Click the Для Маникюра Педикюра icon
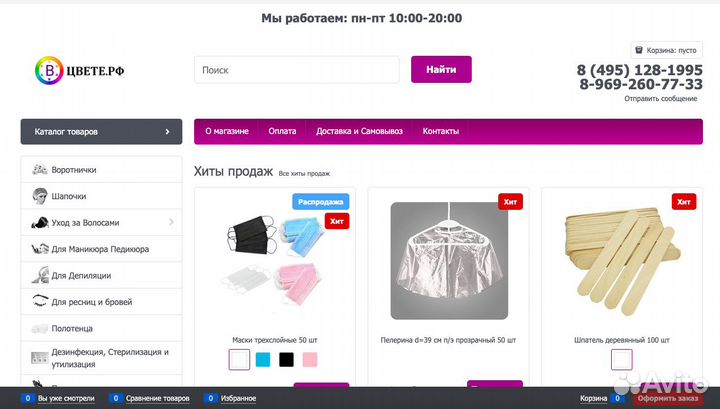 pyautogui.click(x=40, y=249)
